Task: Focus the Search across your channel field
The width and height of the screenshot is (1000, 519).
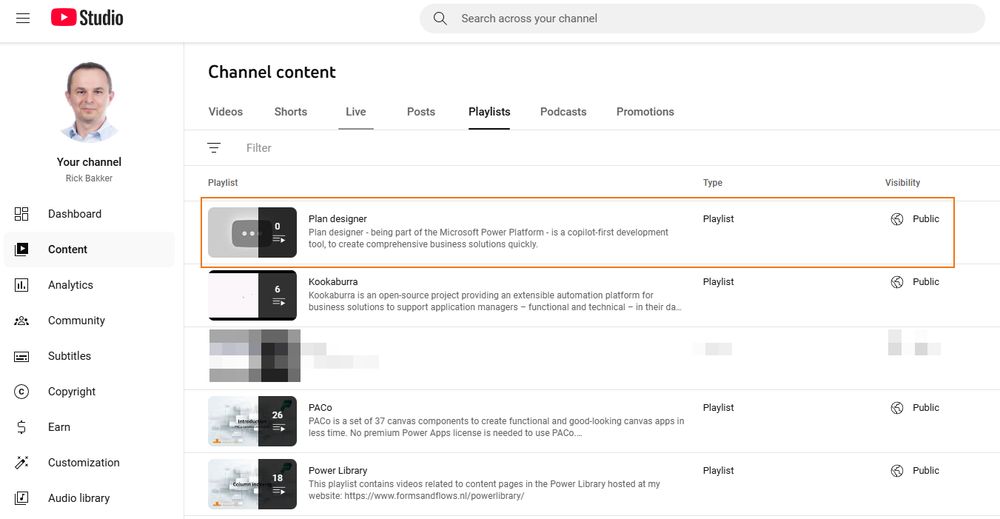Action: click(x=702, y=18)
